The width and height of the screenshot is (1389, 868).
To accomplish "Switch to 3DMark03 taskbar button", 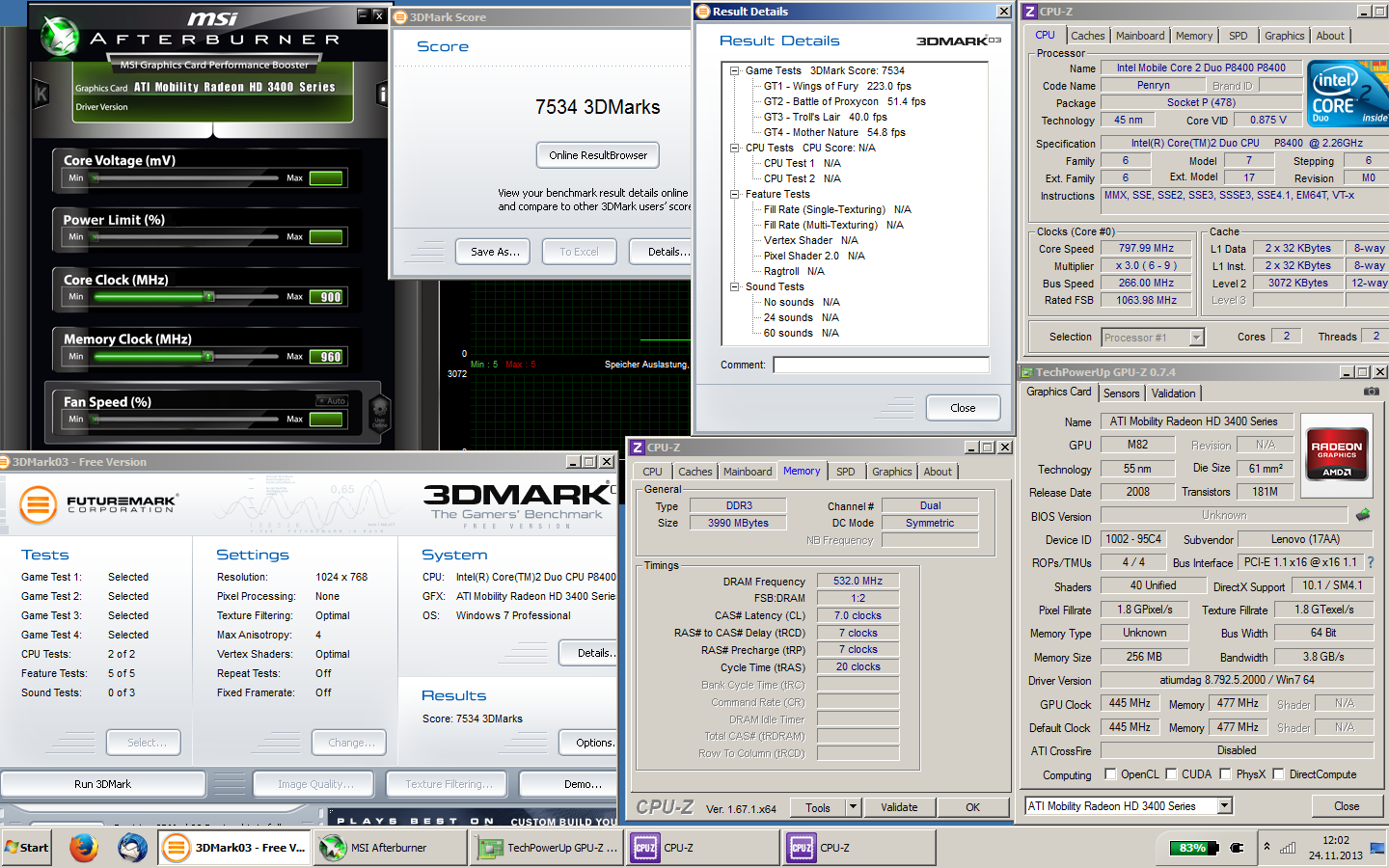I will click(234, 848).
